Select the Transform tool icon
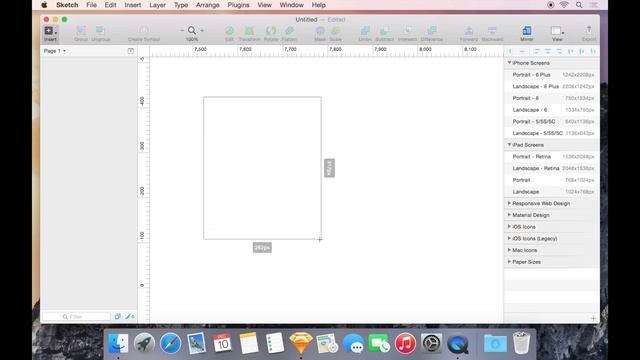The width and height of the screenshot is (640, 360). point(249,31)
